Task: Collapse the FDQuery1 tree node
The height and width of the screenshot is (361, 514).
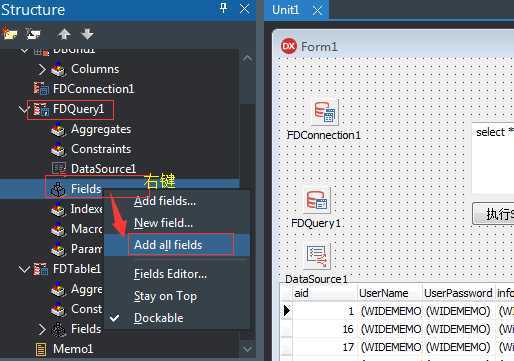Action: point(24,109)
